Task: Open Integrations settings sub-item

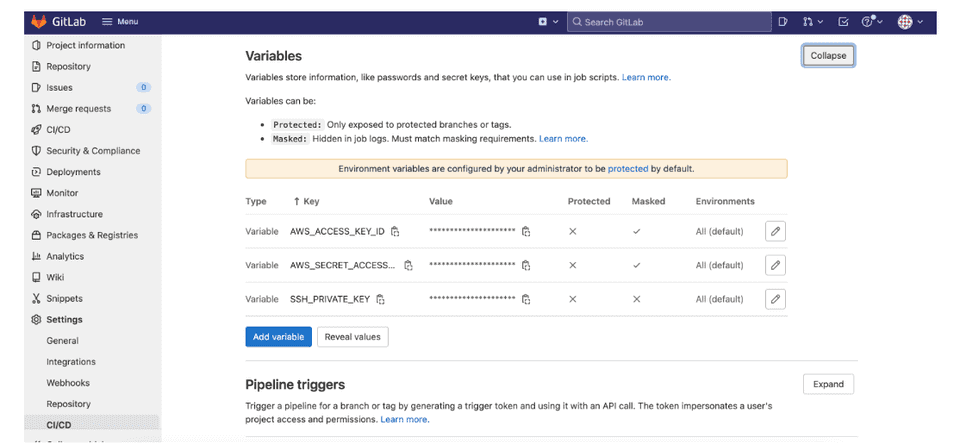Action: 71,362
